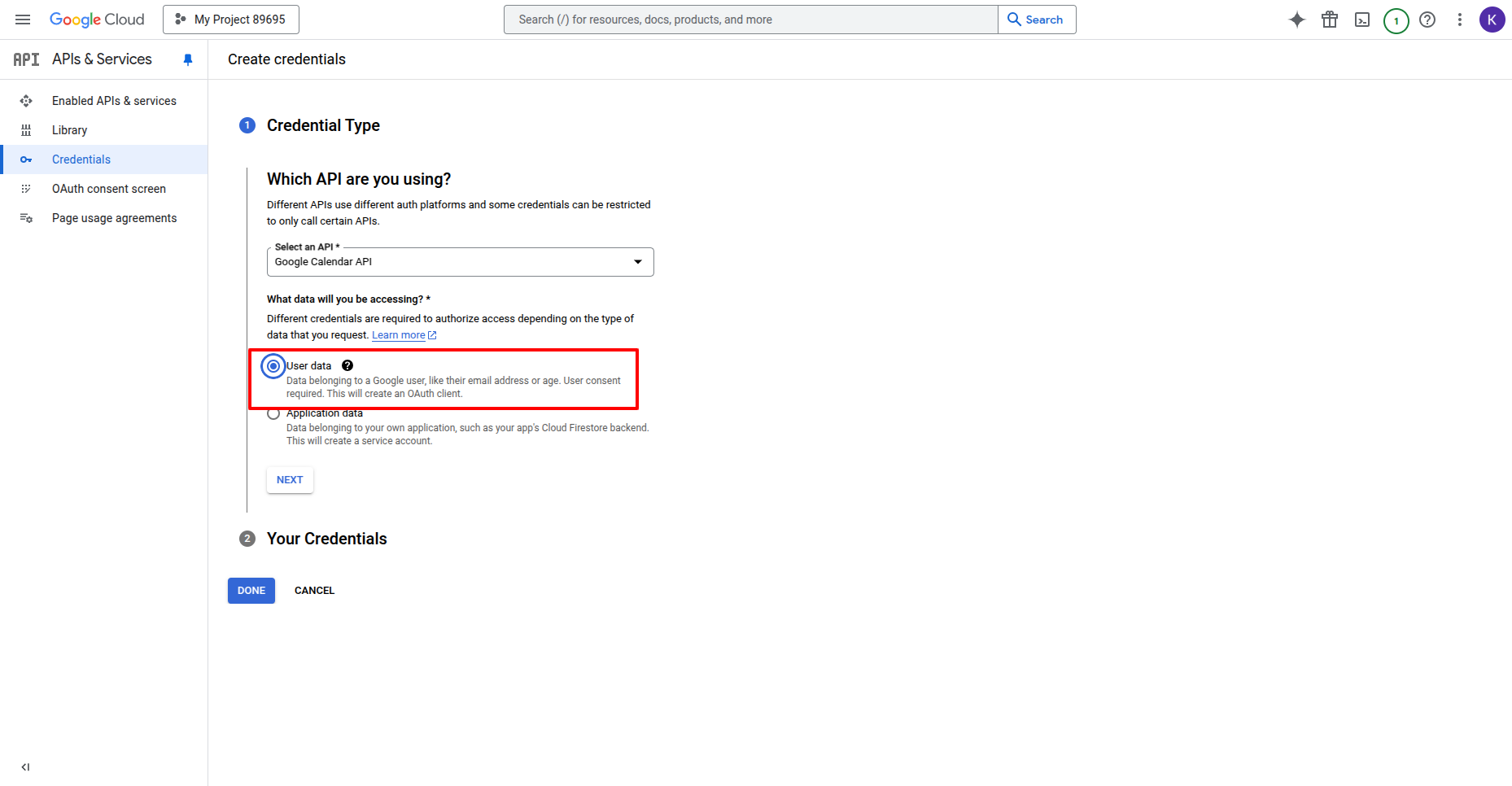Screen dimensions: 1512x786
Task: Click the Library grid icon
Action: pyautogui.click(x=26, y=130)
